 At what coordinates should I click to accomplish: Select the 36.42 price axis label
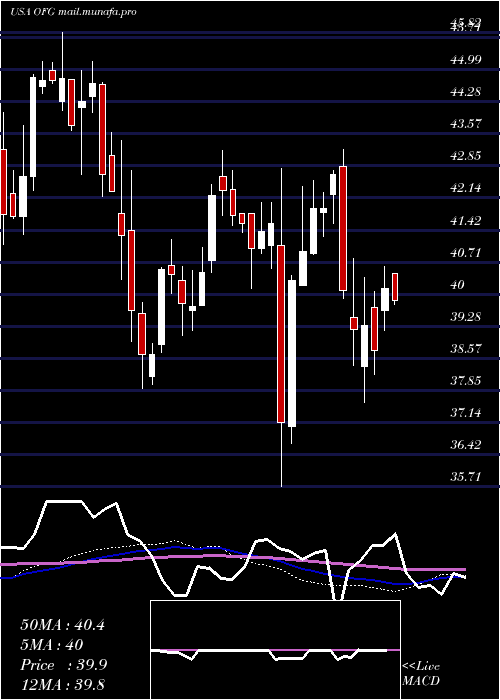click(x=466, y=445)
